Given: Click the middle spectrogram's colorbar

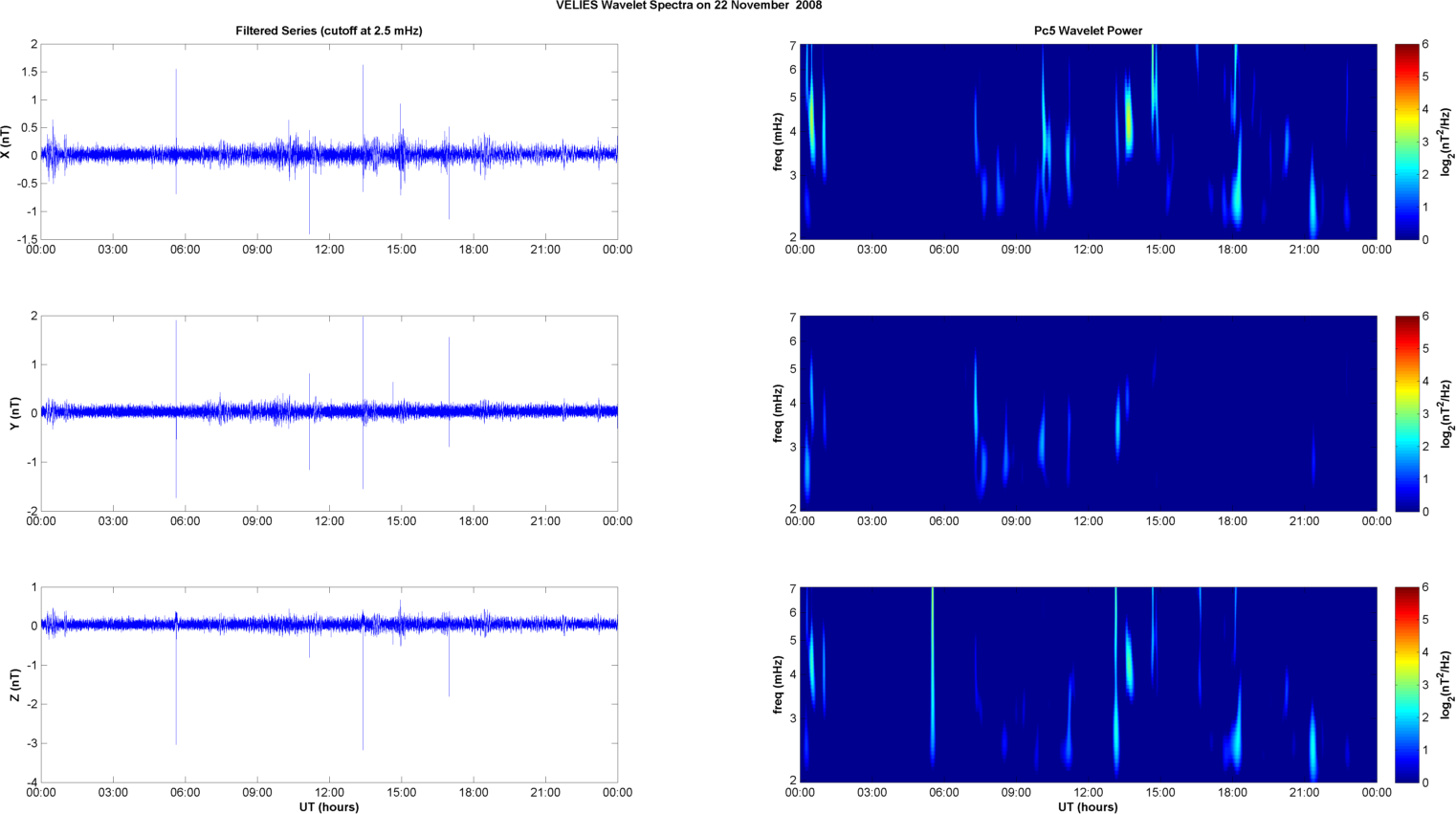Looking at the screenshot, I should pyautogui.click(x=1406, y=413).
